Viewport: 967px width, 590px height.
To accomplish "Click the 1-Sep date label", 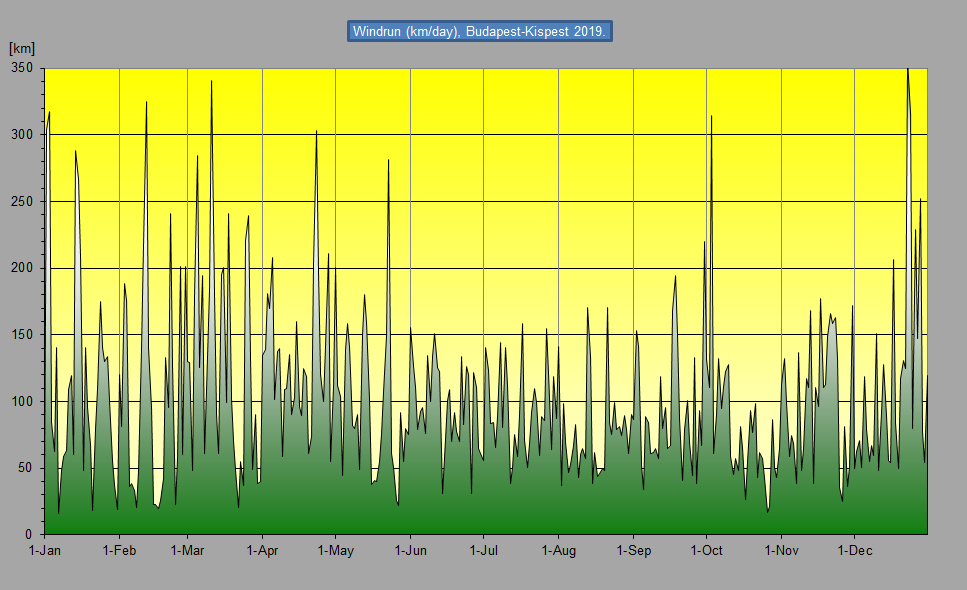I will coord(633,551).
